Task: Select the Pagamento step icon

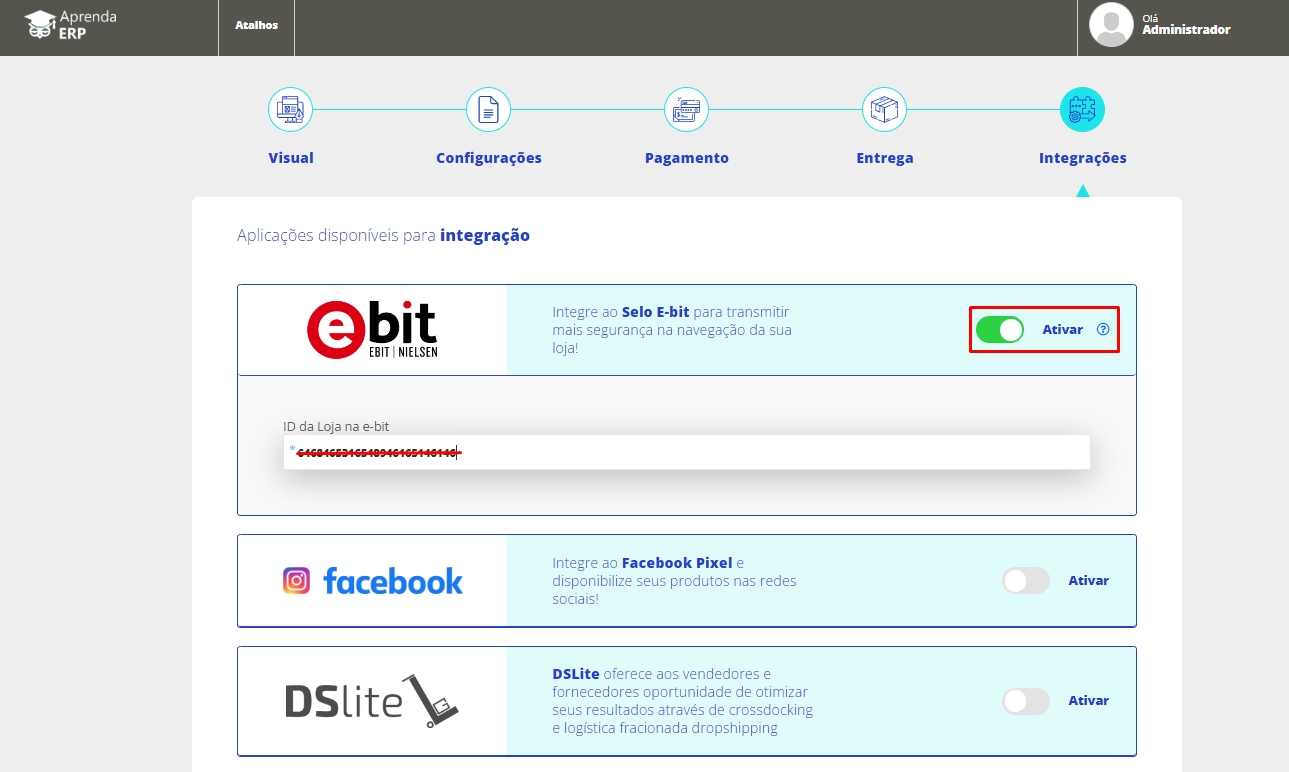Action: click(x=686, y=109)
